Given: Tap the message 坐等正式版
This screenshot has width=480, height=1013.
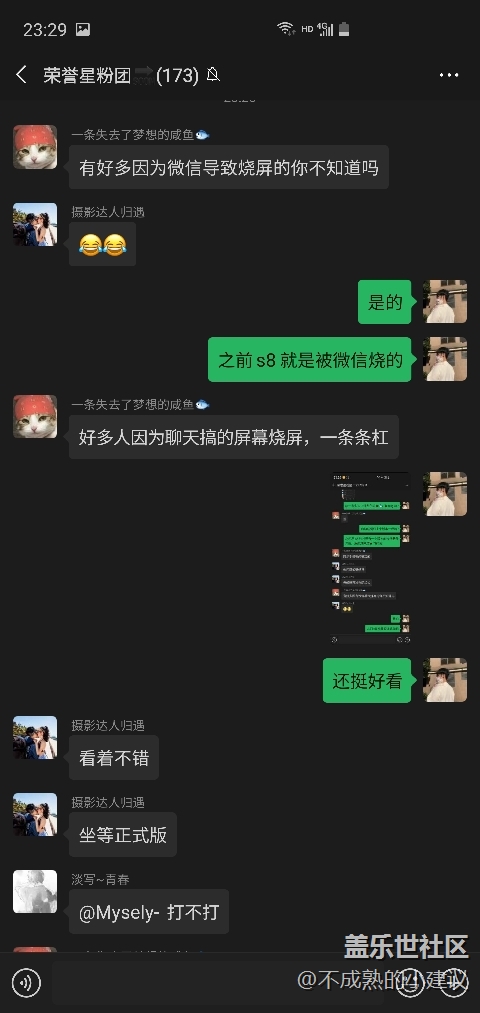Looking at the screenshot, I should (123, 835).
